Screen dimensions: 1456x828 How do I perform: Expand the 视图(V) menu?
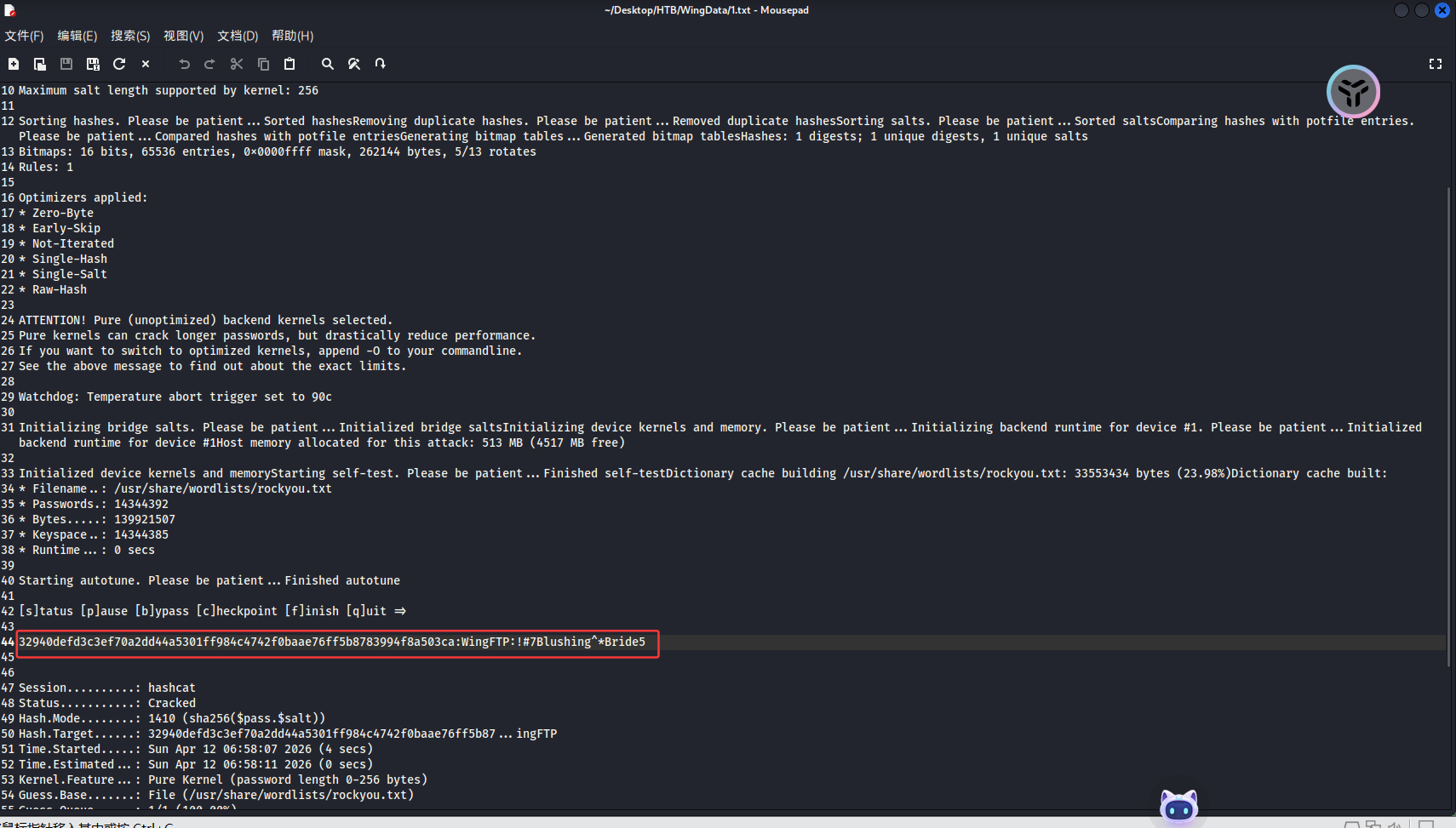pos(184,36)
